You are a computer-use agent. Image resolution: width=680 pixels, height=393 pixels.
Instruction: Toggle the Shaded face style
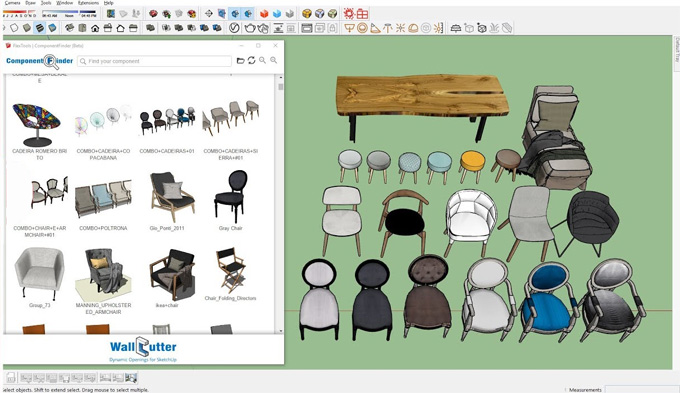(27, 28)
